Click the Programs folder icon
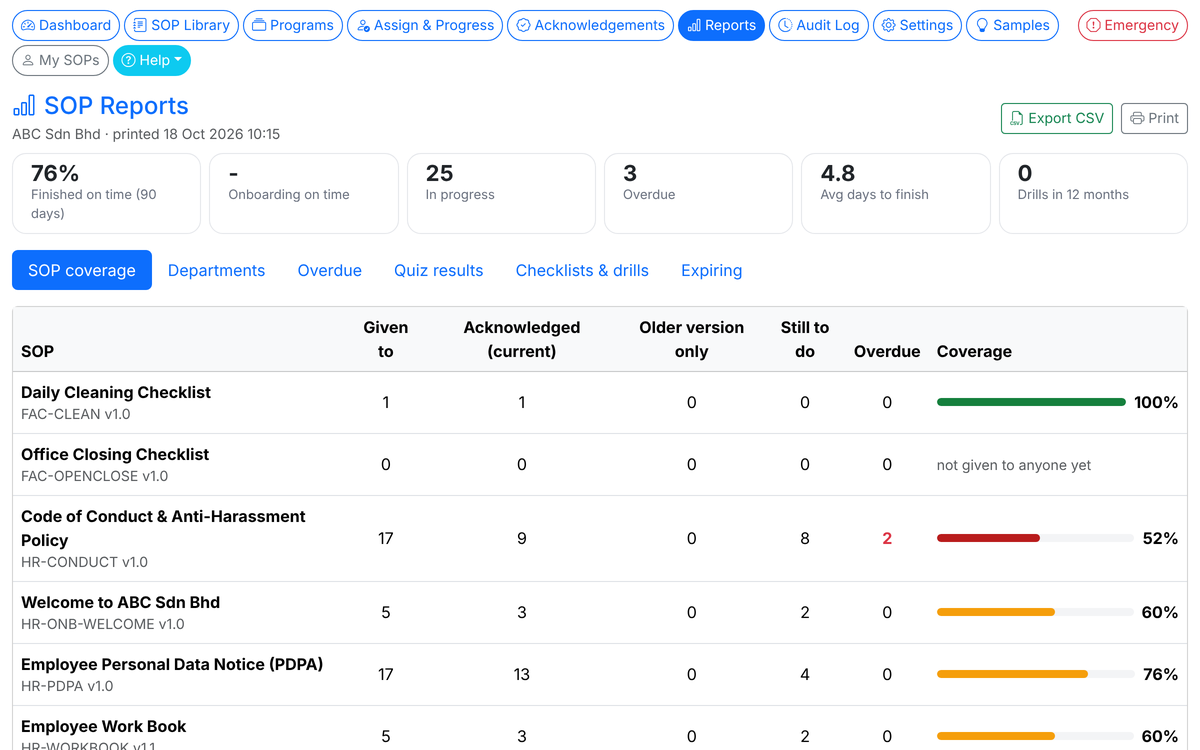The height and width of the screenshot is (750, 1200). tap(259, 25)
